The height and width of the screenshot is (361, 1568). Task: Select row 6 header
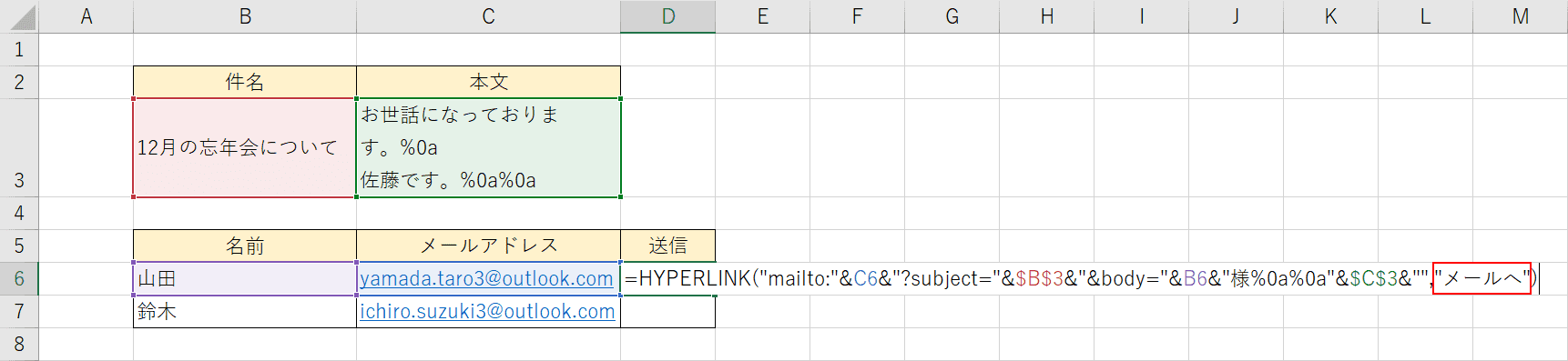click(19, 278)
